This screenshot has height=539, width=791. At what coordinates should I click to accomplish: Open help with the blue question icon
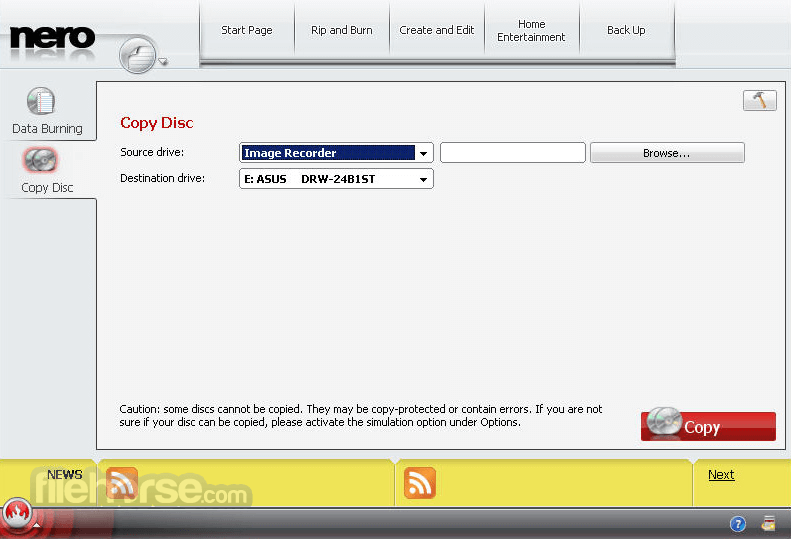pos(738,524)
